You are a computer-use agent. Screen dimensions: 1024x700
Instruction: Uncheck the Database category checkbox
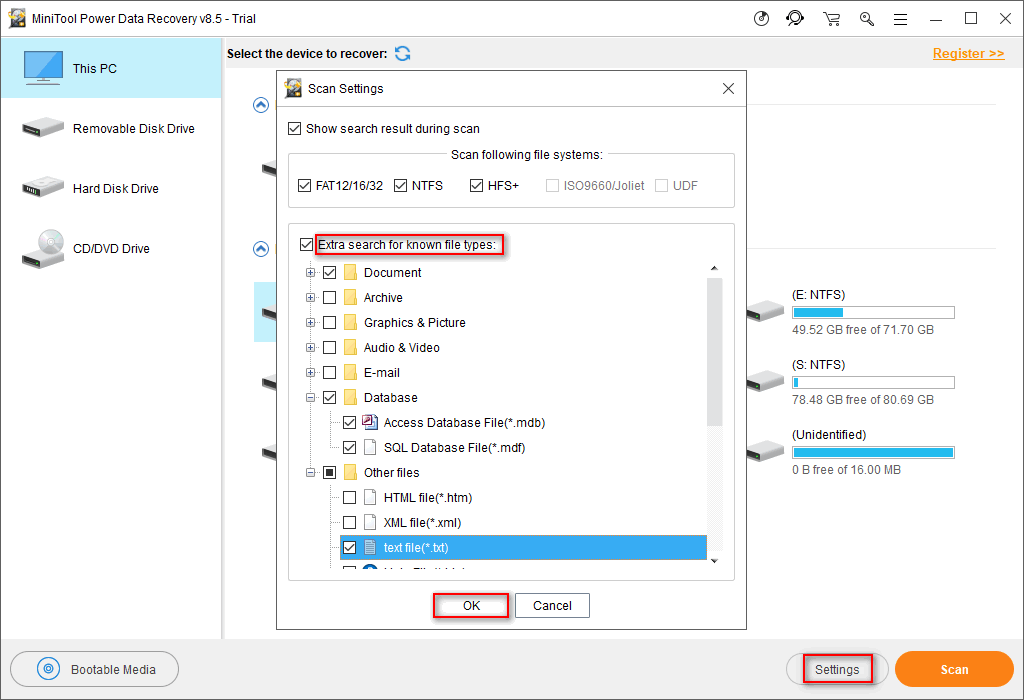tap(330, 398)
